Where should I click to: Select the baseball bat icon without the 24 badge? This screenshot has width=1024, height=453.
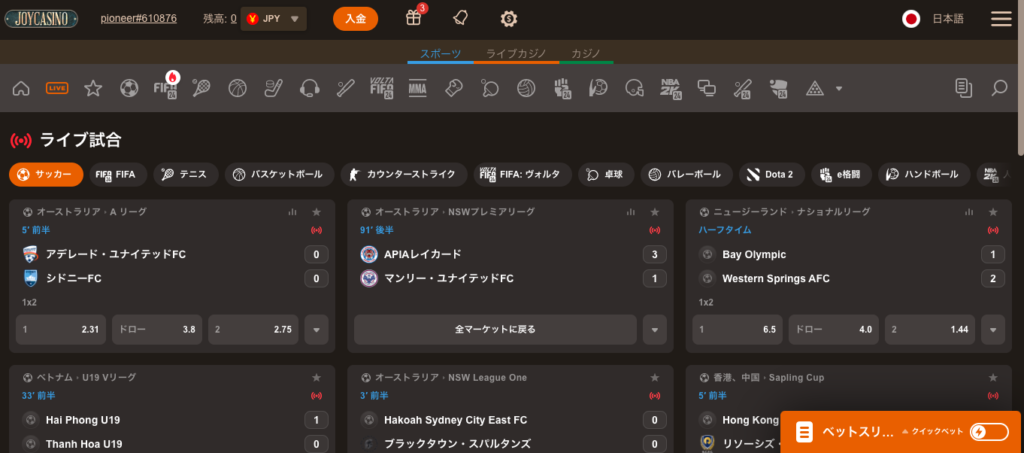[x=345, y=88]
